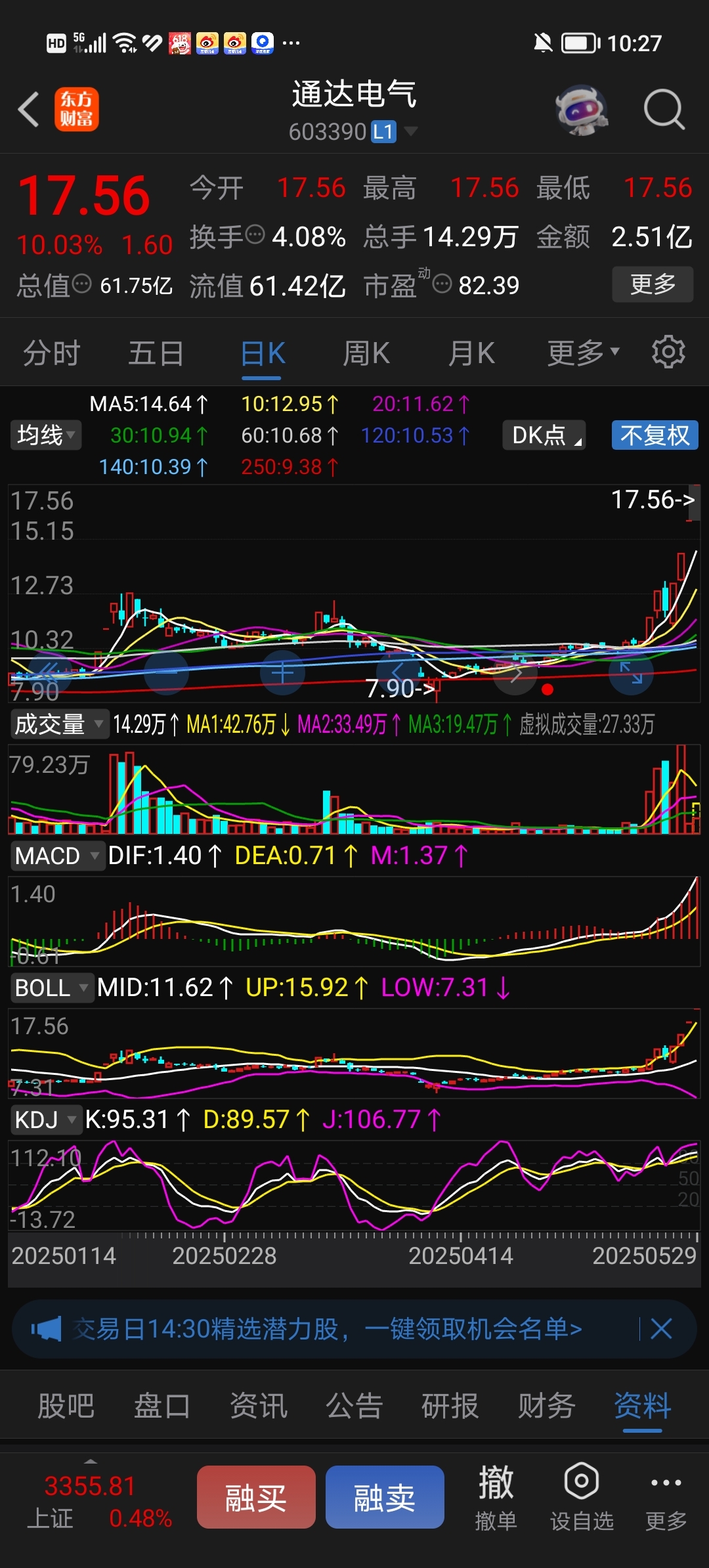Expand chart to fullscreen icon
The image size is (709, 1568).
pos(631,672)
